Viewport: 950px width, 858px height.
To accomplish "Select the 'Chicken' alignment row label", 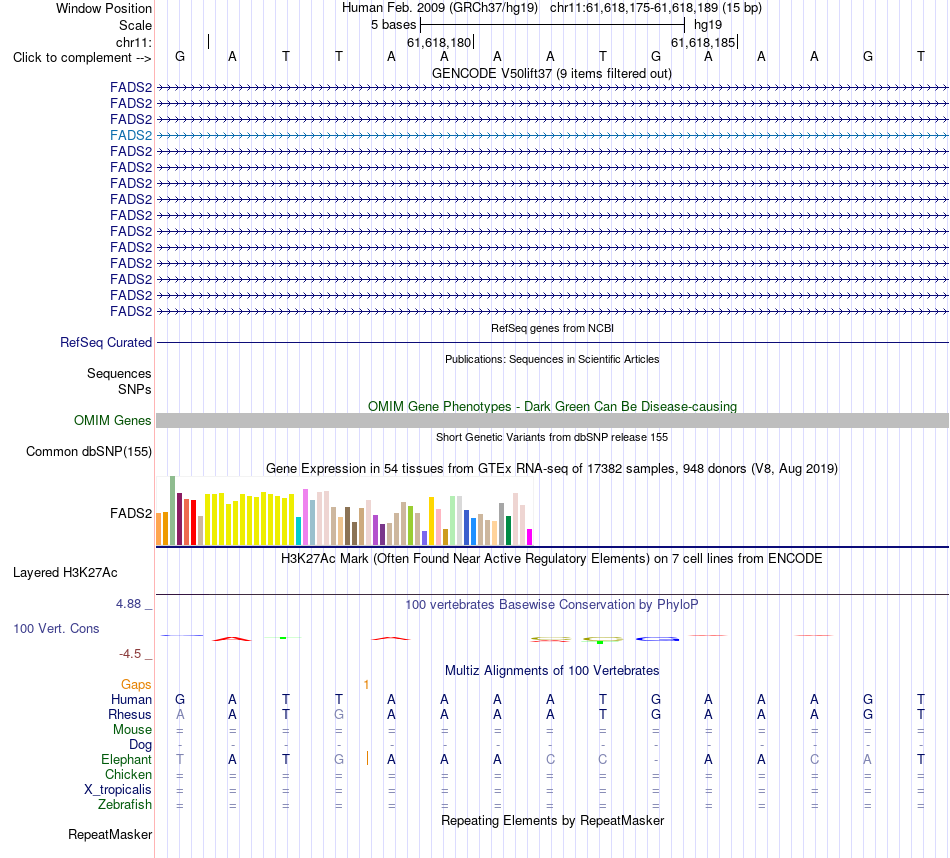I will coord(128,774).
